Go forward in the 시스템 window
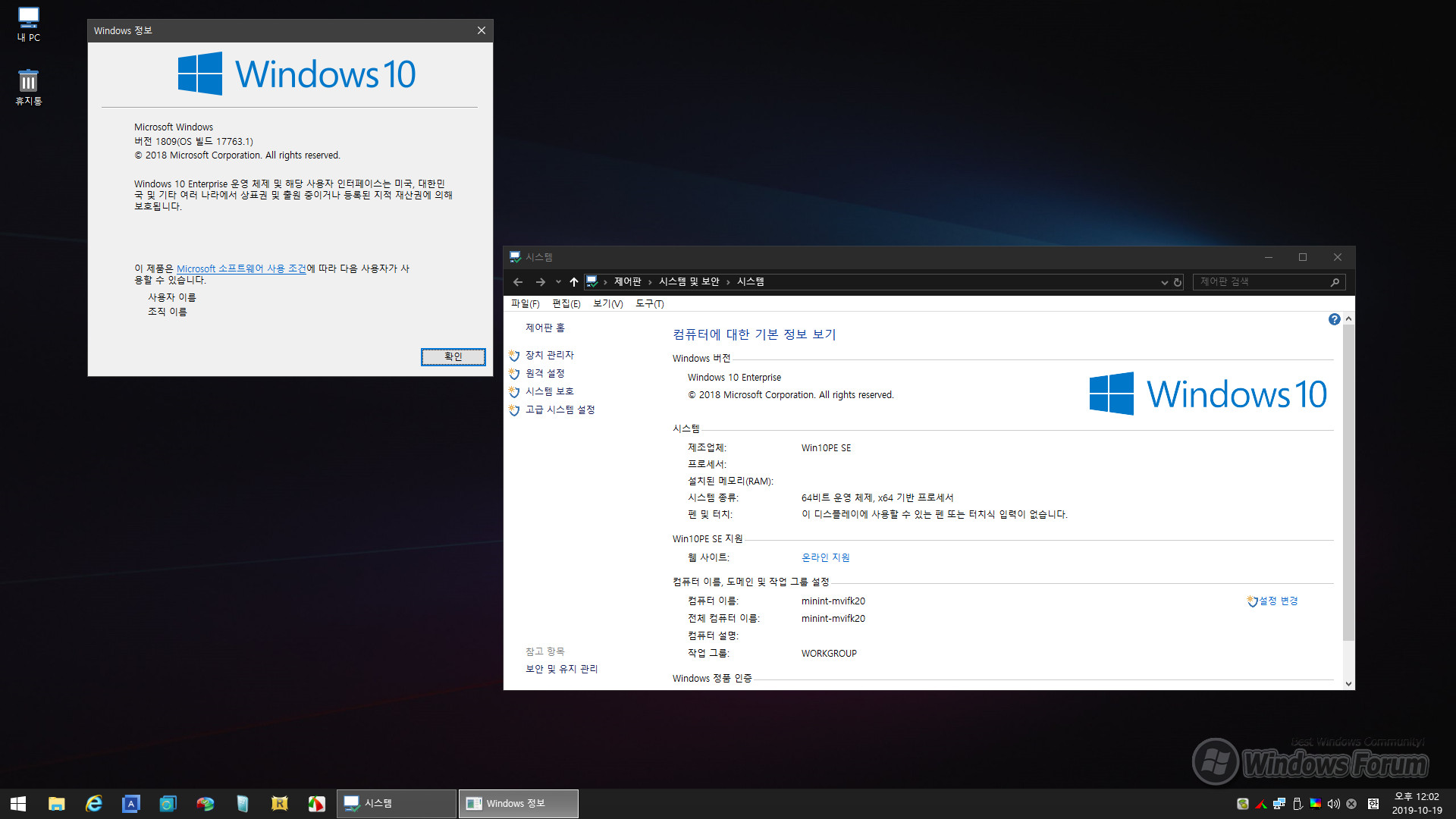This screenshot has width=1456, height=819. click(x=540, y=282)
